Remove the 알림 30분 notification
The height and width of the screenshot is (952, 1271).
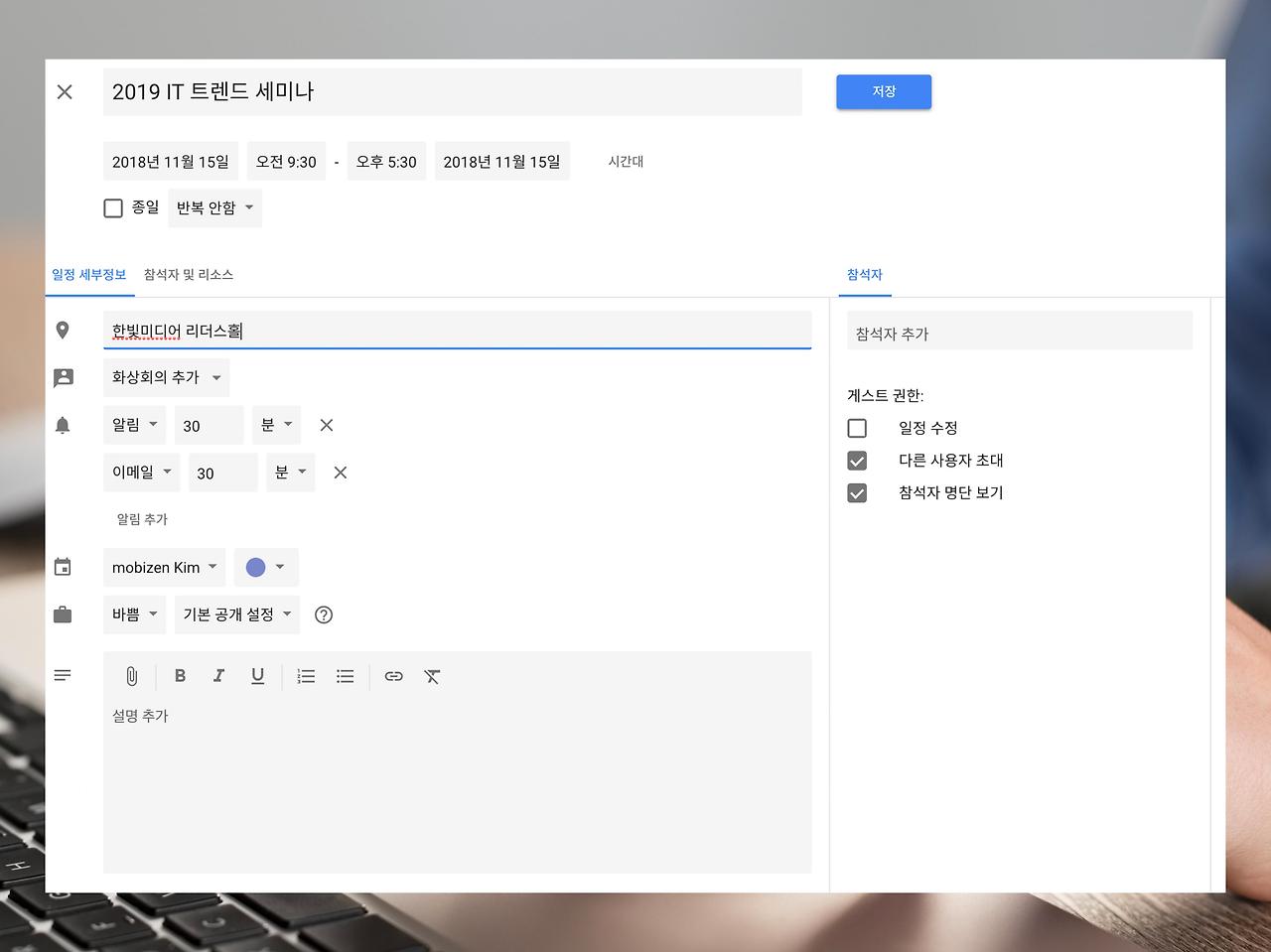coord(326,425)
